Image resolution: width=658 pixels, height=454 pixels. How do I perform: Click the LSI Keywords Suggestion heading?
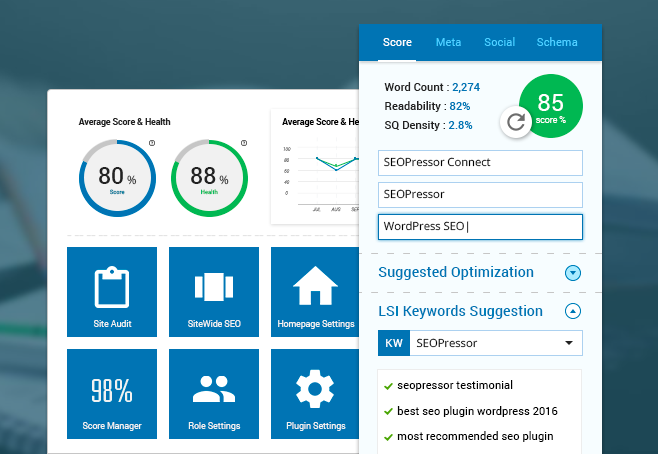pyautogui.click(x=460, y=311)
